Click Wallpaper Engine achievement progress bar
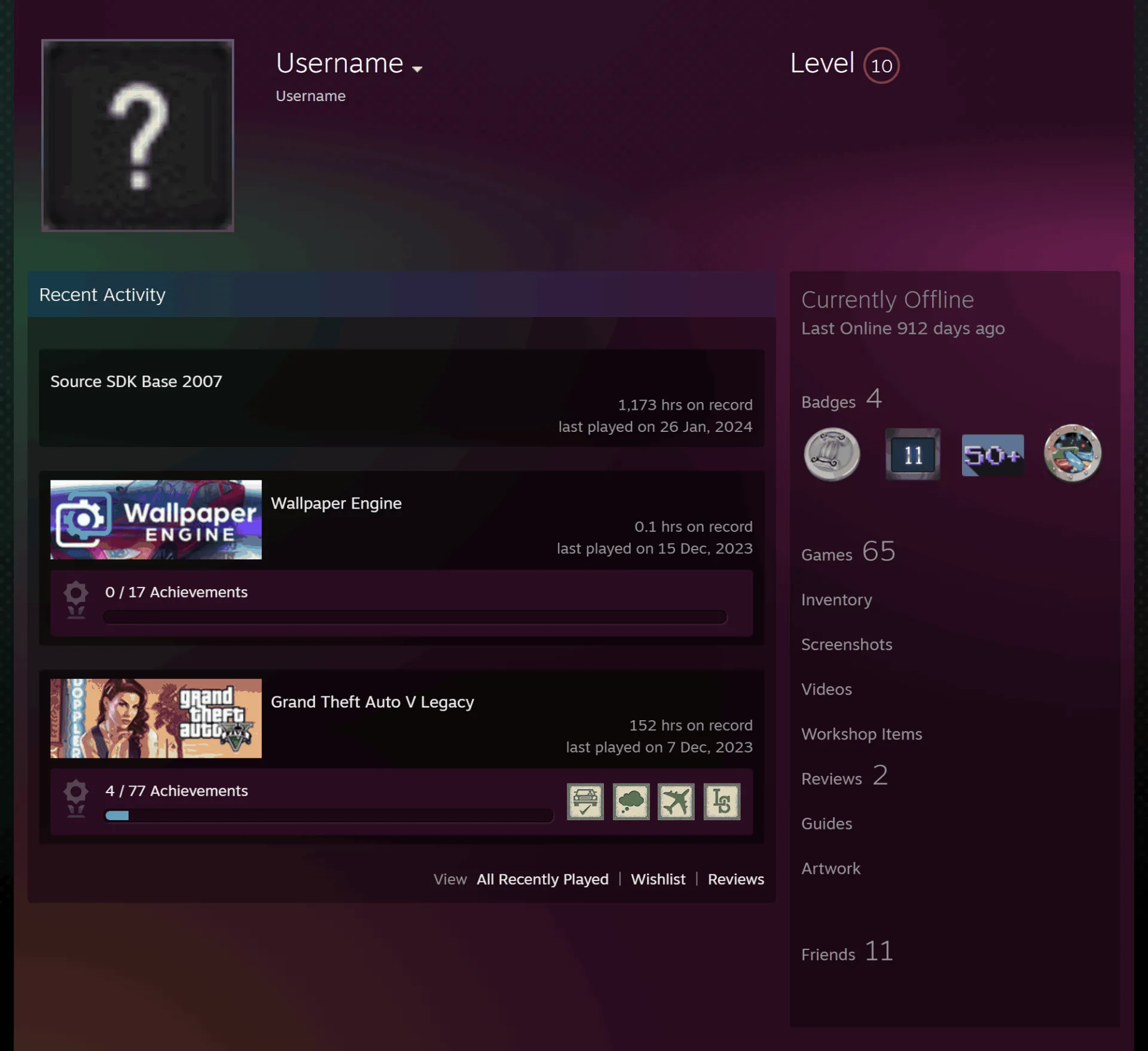1148x1051 pixels. [x=415, y=617]
